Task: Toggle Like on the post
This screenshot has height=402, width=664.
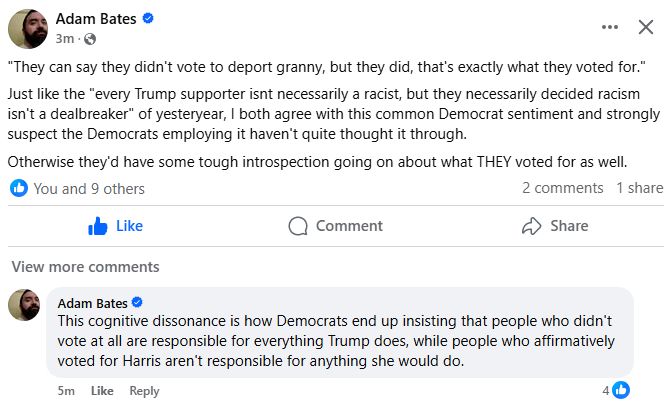Action: pos(115,226)
